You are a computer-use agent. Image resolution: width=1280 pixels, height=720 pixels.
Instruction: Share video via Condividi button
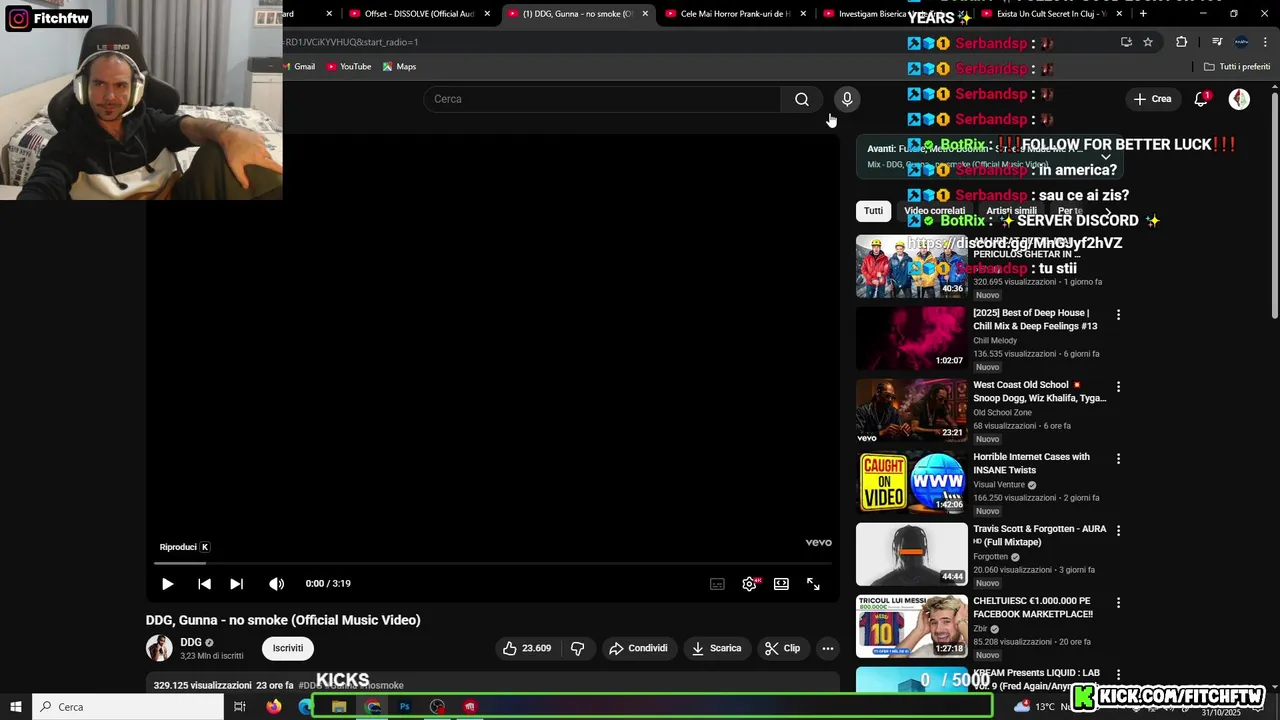coord(638,648)
